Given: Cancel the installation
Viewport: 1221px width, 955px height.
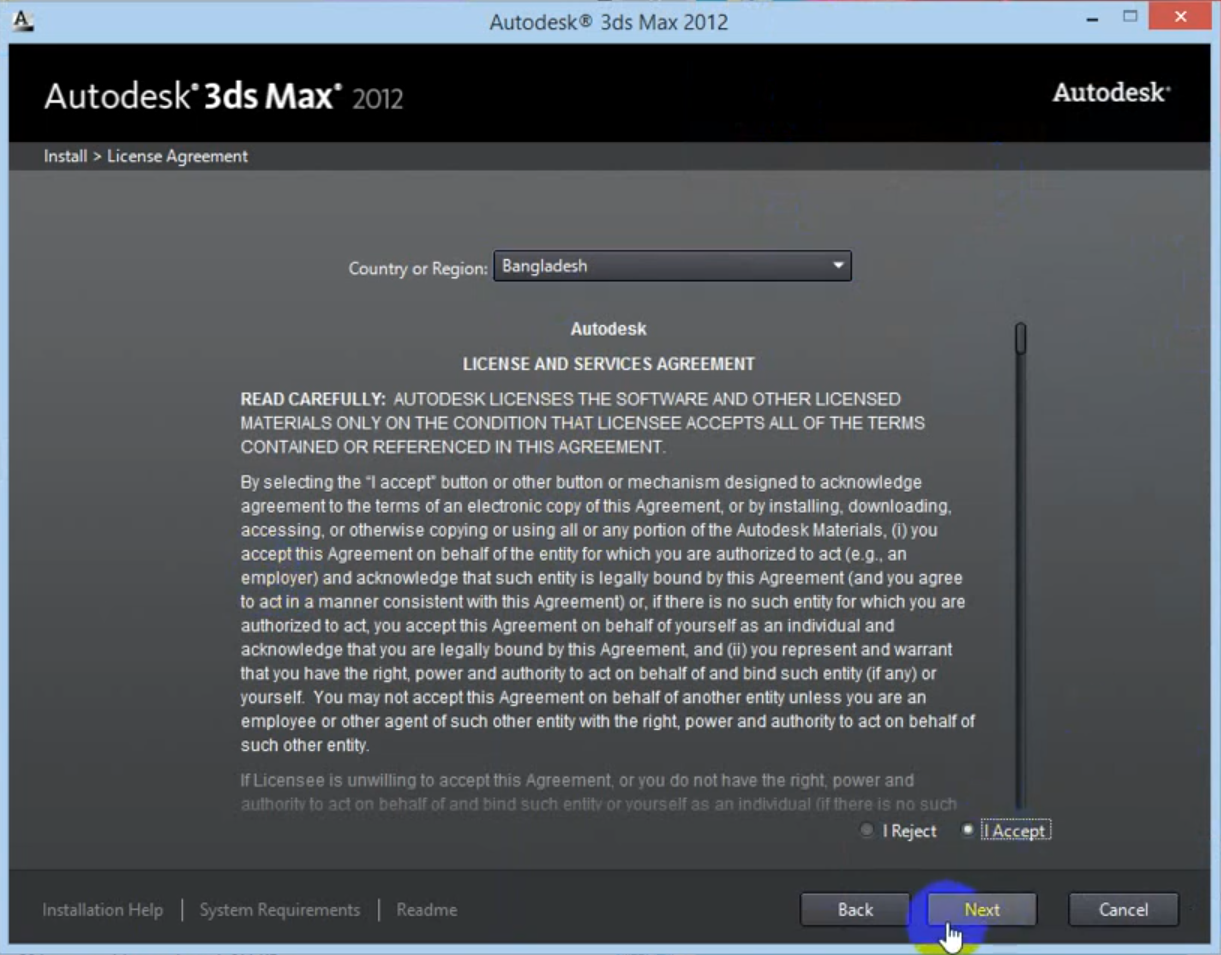Looking at the screenshot, I should (x=1123, y=910).
